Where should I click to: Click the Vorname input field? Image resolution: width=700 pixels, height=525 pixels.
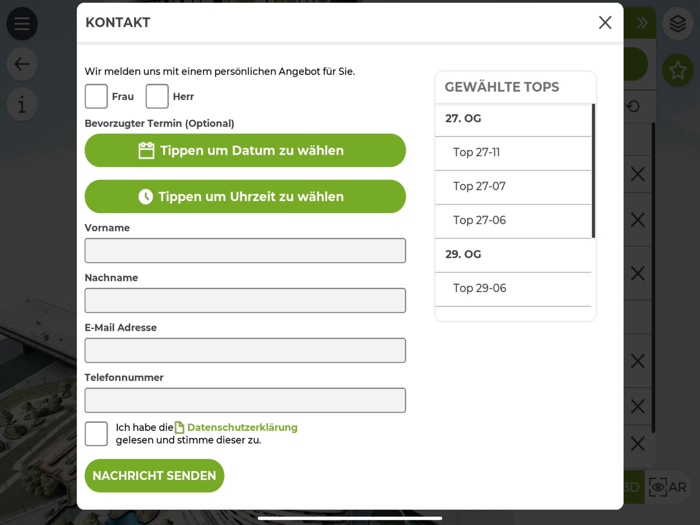pyautogui.click(x=245, y=250)
